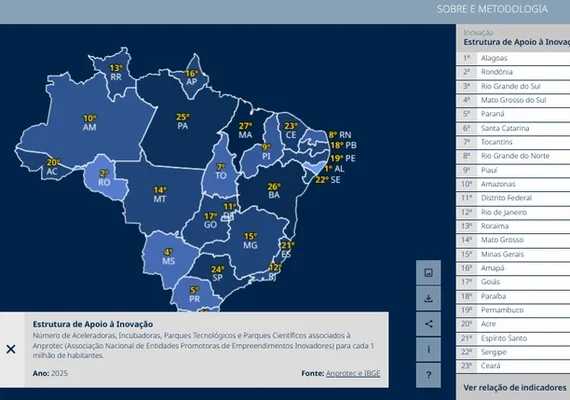Select Minas Gerais ranking row

click(x=513, y=254)
